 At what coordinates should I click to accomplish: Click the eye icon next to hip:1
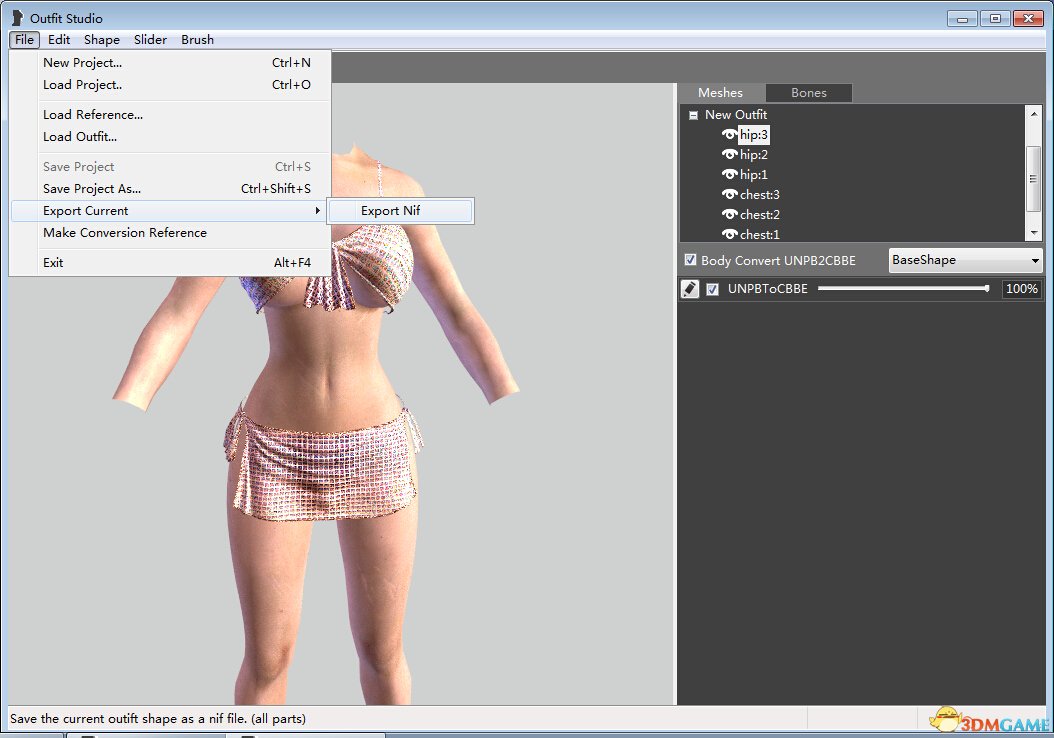tap(729, 175)
